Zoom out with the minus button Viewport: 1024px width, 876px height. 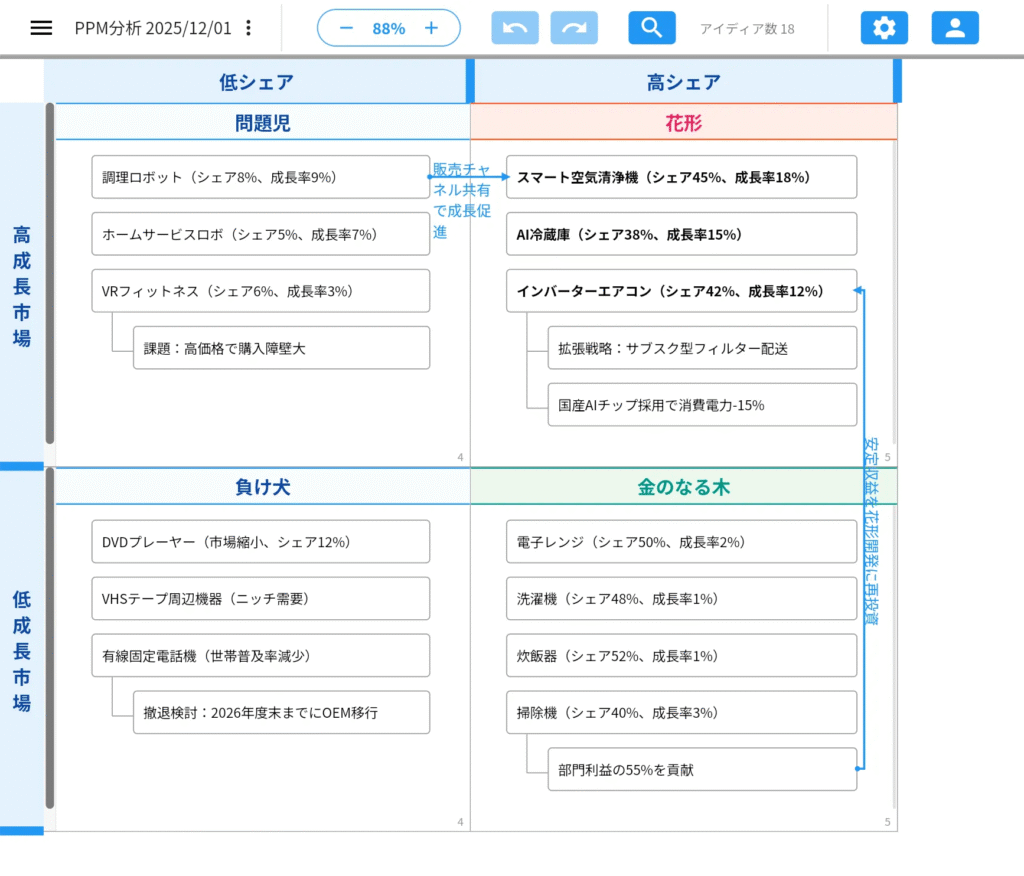[346, 28]
